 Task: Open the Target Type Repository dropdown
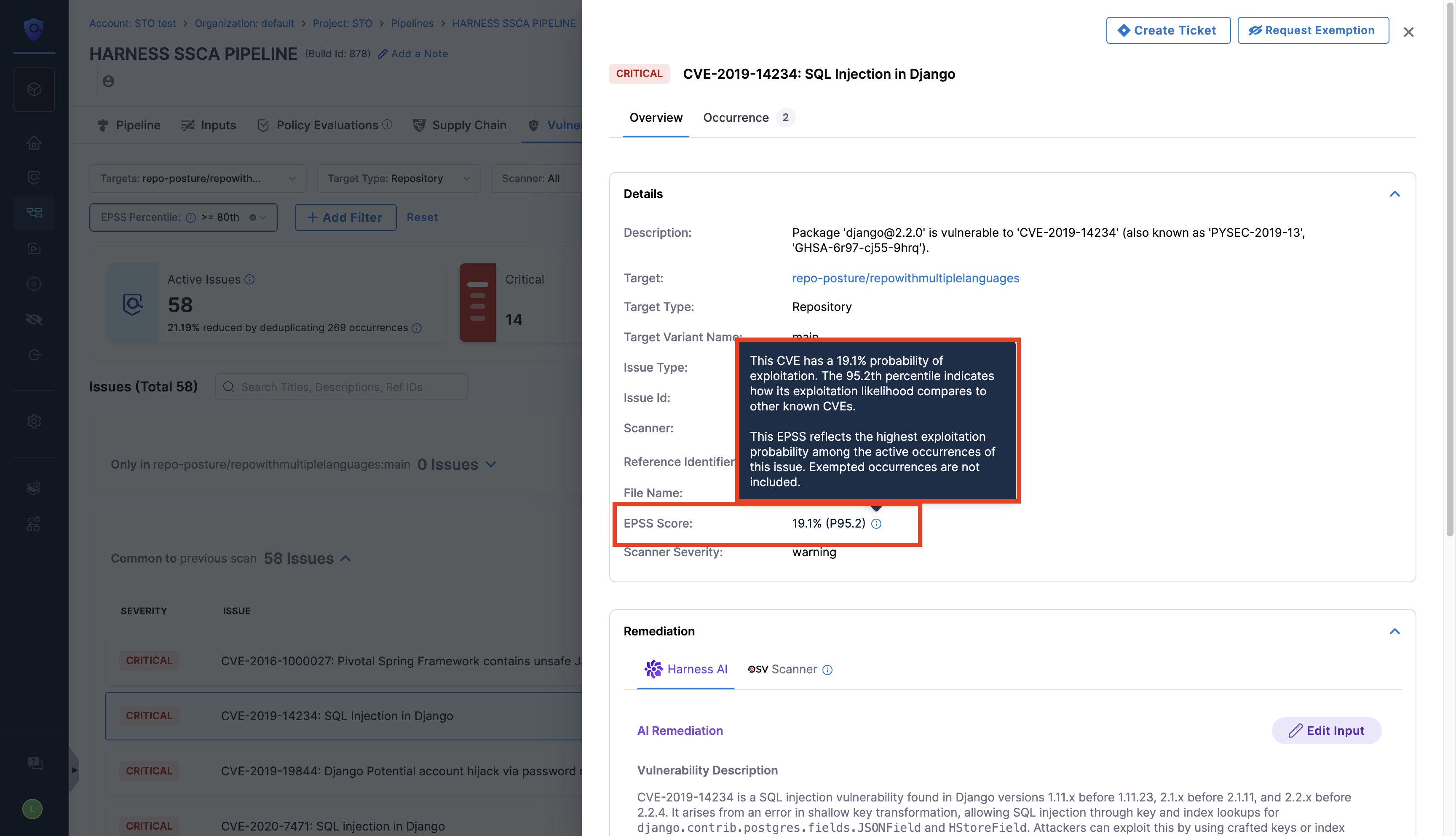(398, 179)
